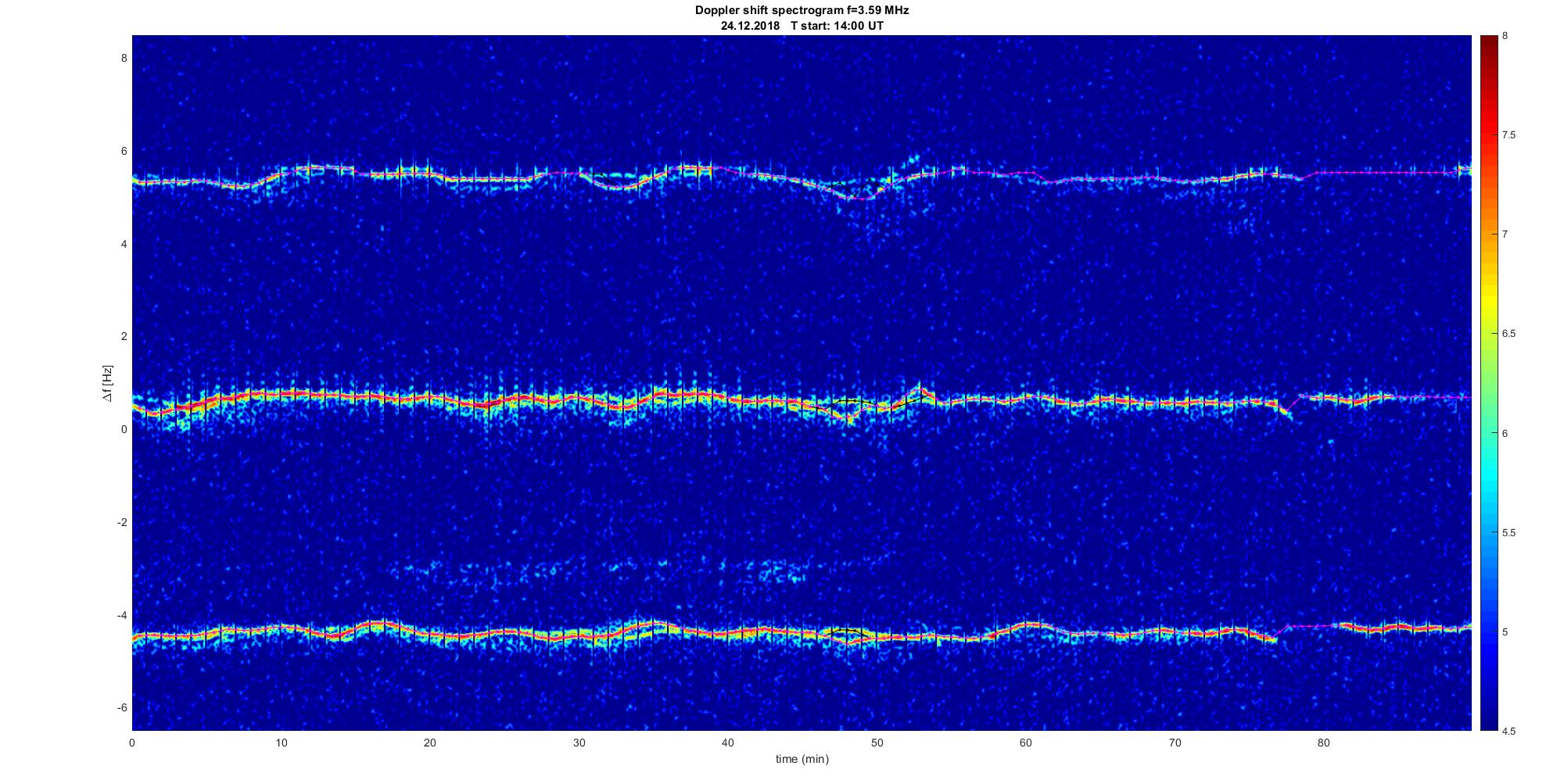This screenshot has height=784, width=1564.
Task: Click the colorbar tick label '7'
Action: click(1505, 234)
